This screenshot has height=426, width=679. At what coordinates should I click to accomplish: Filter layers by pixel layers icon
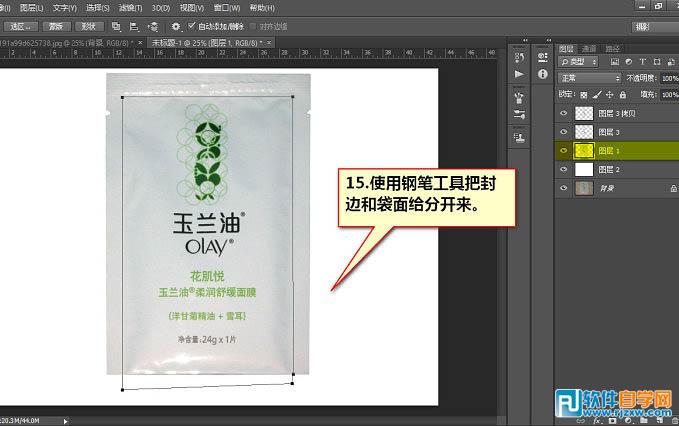614,62
